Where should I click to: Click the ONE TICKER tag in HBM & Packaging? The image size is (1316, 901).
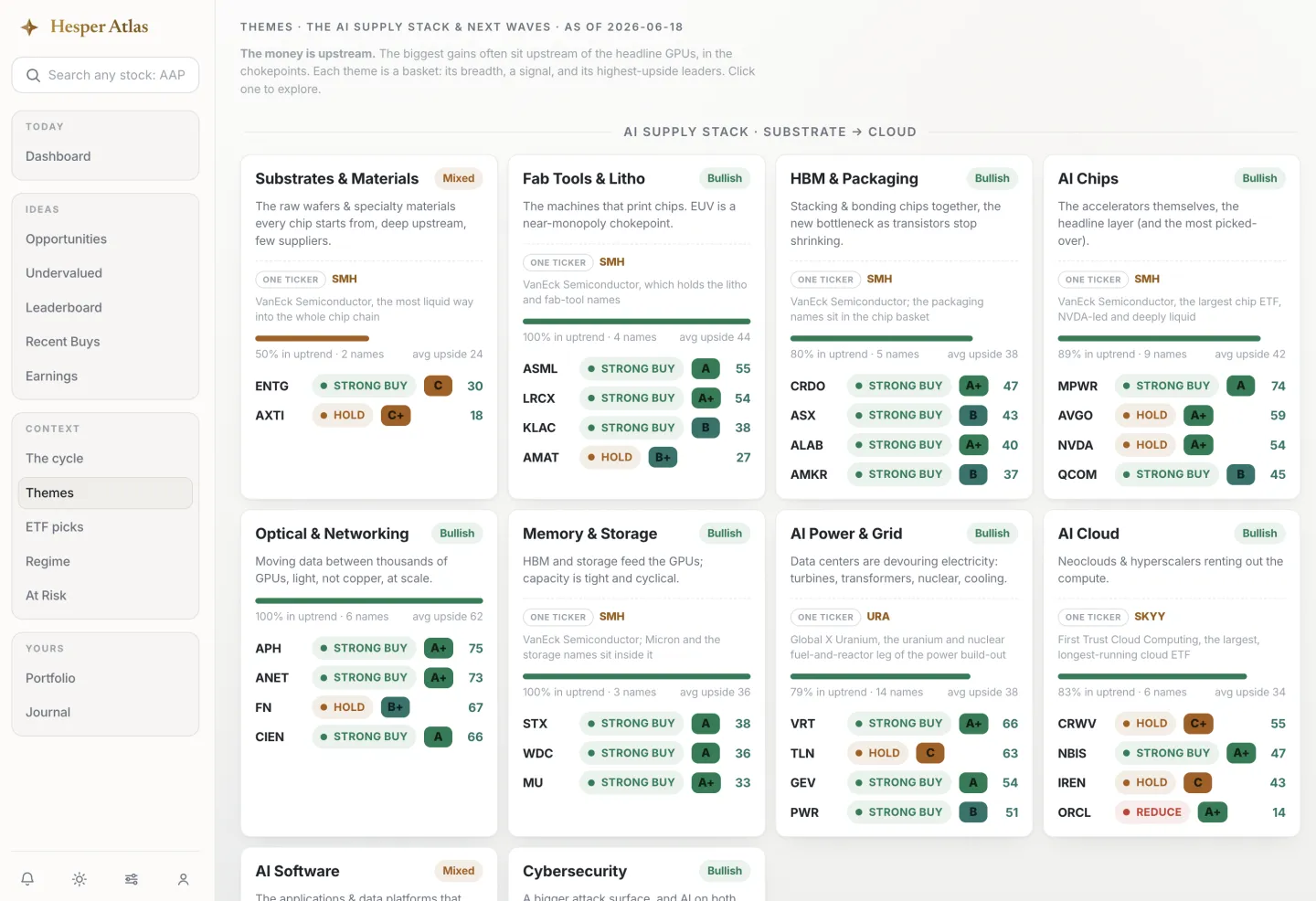pos(825,280)
